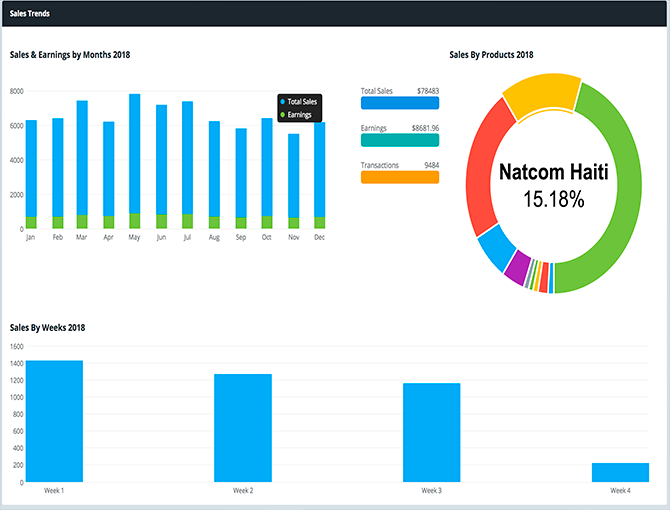
Task: Click the blue Total Sales progress bar
Action: 399,103
